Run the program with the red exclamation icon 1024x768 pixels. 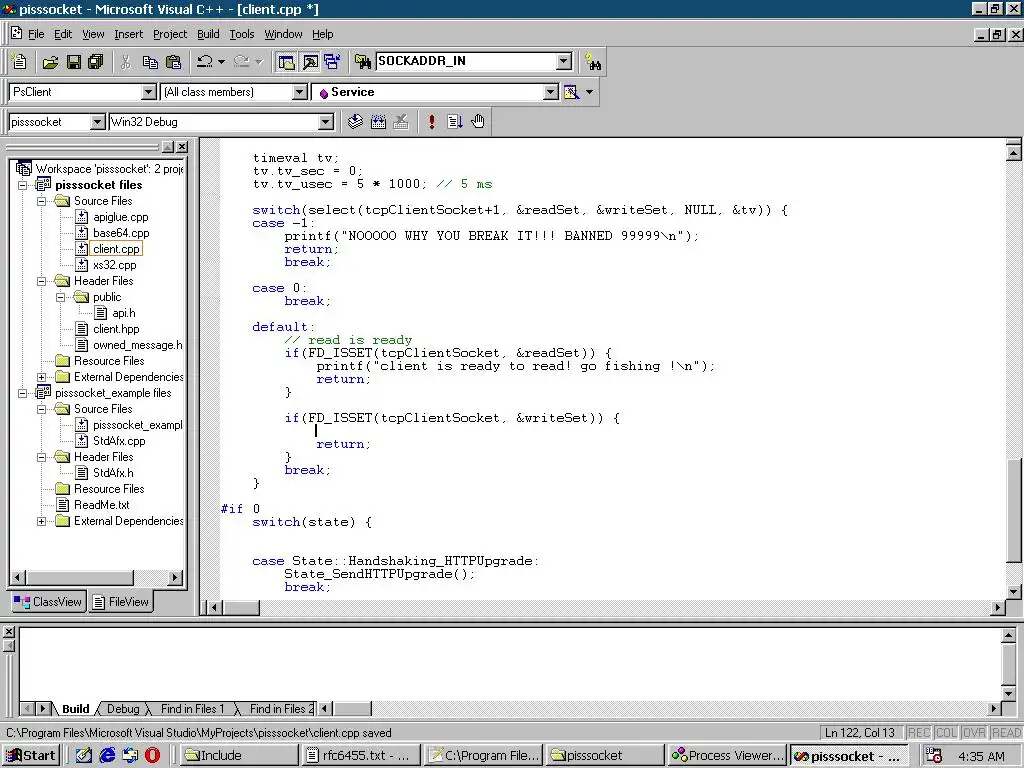tap(432, 121)
